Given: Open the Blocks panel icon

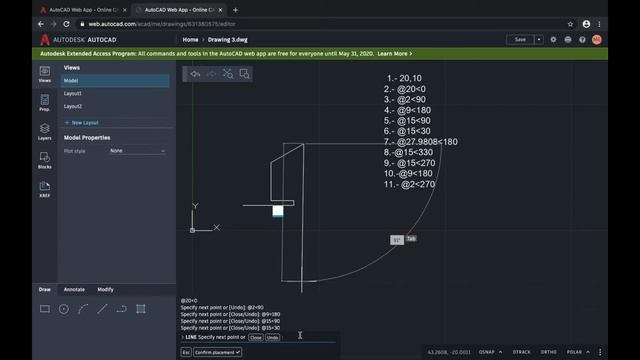Looking at the screenshot, I should 44,160.
